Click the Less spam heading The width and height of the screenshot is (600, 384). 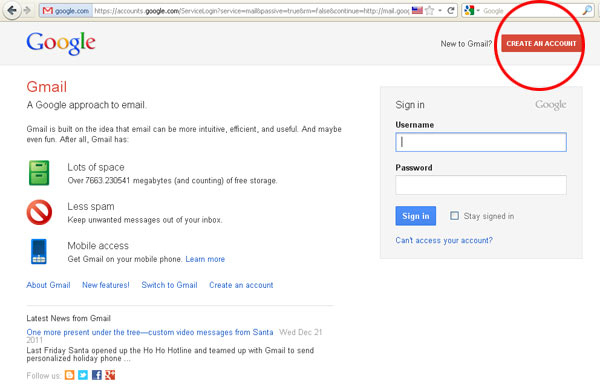91,207
